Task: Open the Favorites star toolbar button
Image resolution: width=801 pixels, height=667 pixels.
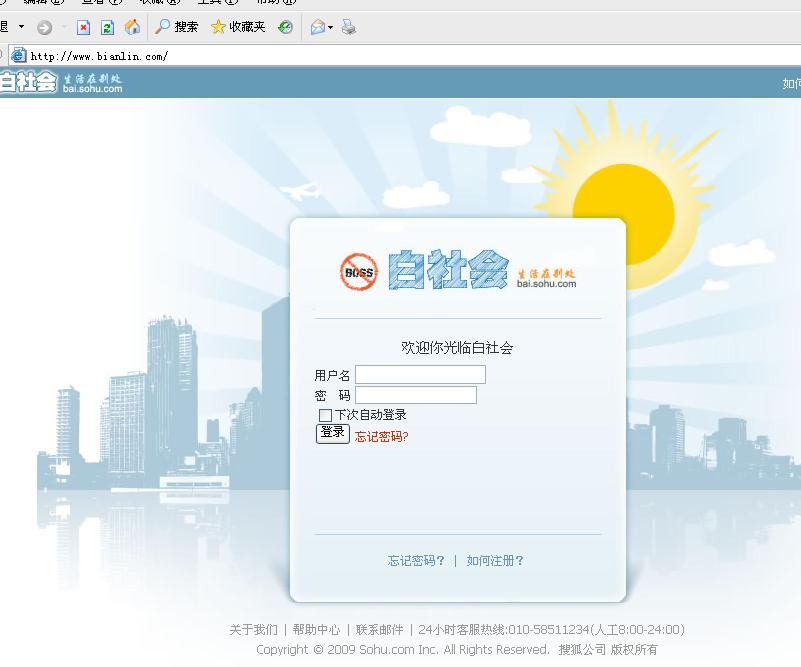Action: (238, 27)
